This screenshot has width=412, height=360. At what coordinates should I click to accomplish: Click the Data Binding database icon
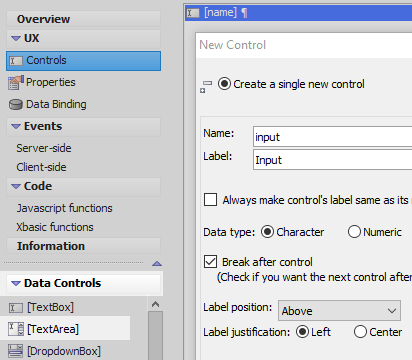(x=15, y=105)
